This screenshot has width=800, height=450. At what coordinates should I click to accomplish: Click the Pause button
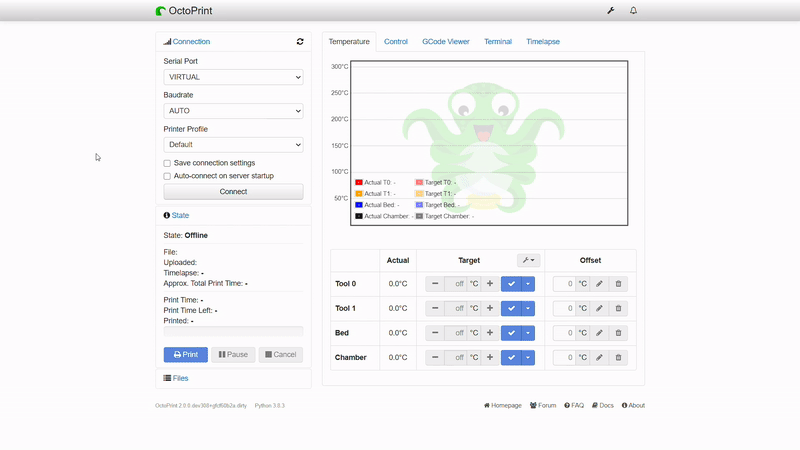233,355
